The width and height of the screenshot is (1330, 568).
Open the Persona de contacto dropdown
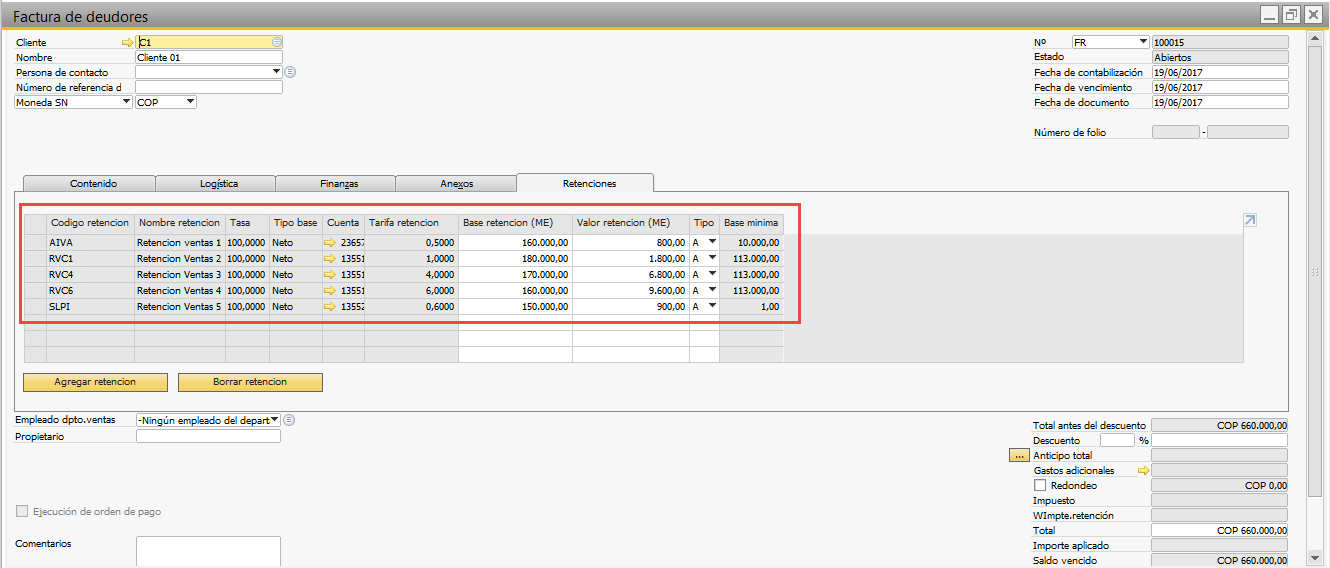coord(276,72)
